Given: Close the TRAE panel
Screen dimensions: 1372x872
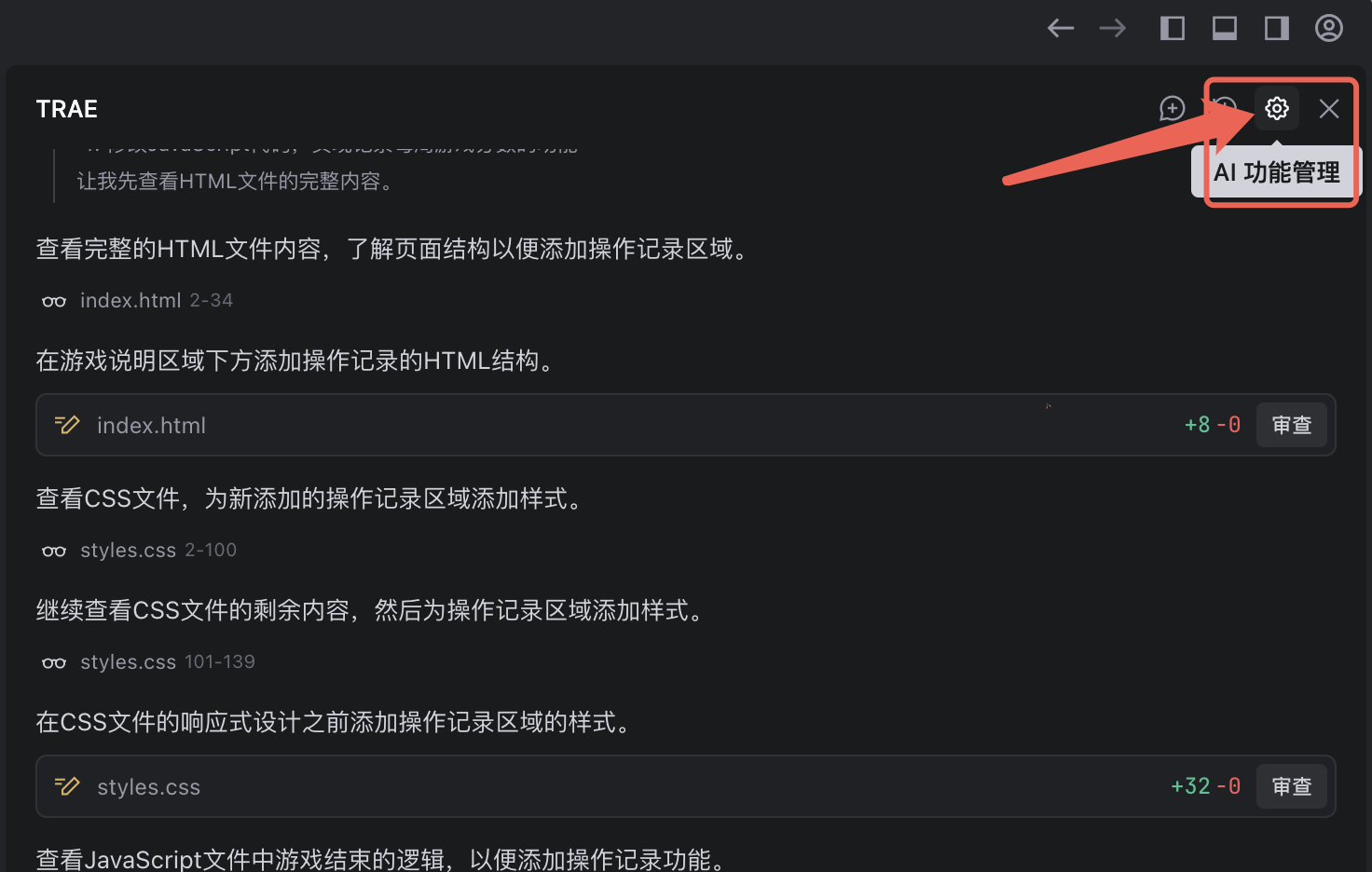Looking at the screenshot, I should pos(1329,109).
